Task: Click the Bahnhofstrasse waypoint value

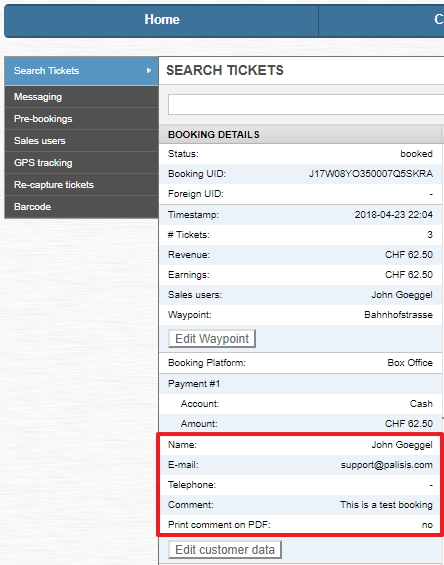Action: click(398, 315)
